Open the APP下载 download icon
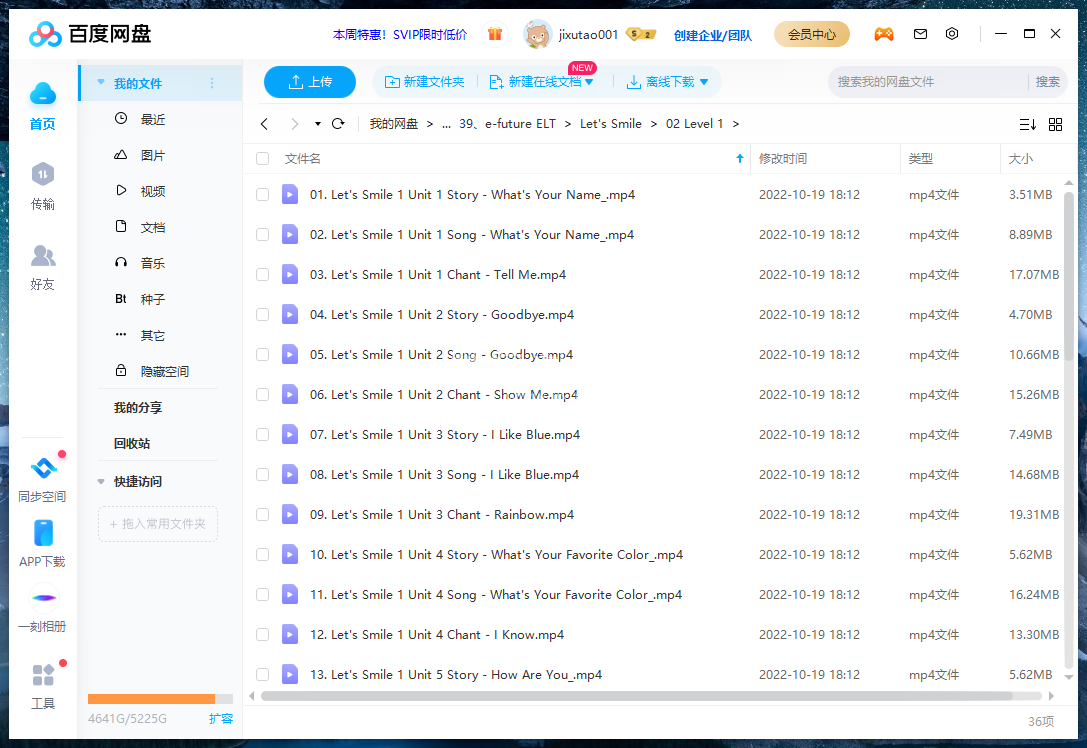Viewport: 1087px width, 748px height. click(43, 538)
